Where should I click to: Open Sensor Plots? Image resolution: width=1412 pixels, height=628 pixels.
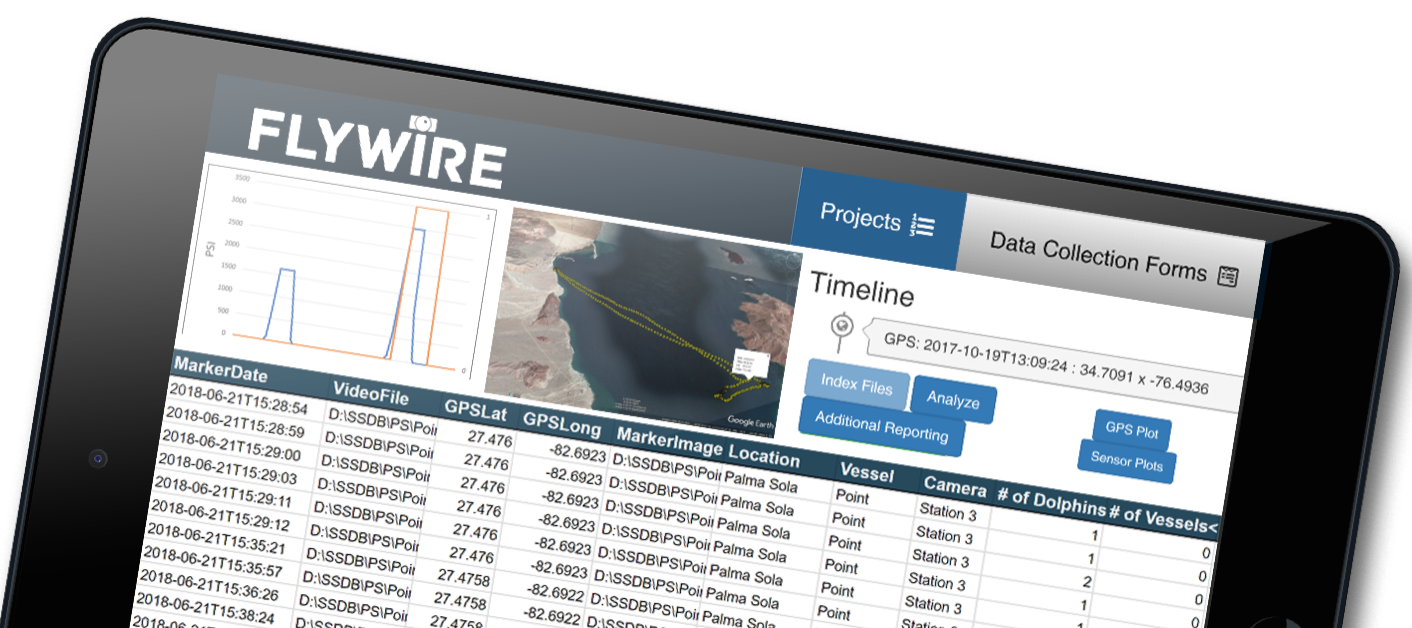click(1127, 461)
